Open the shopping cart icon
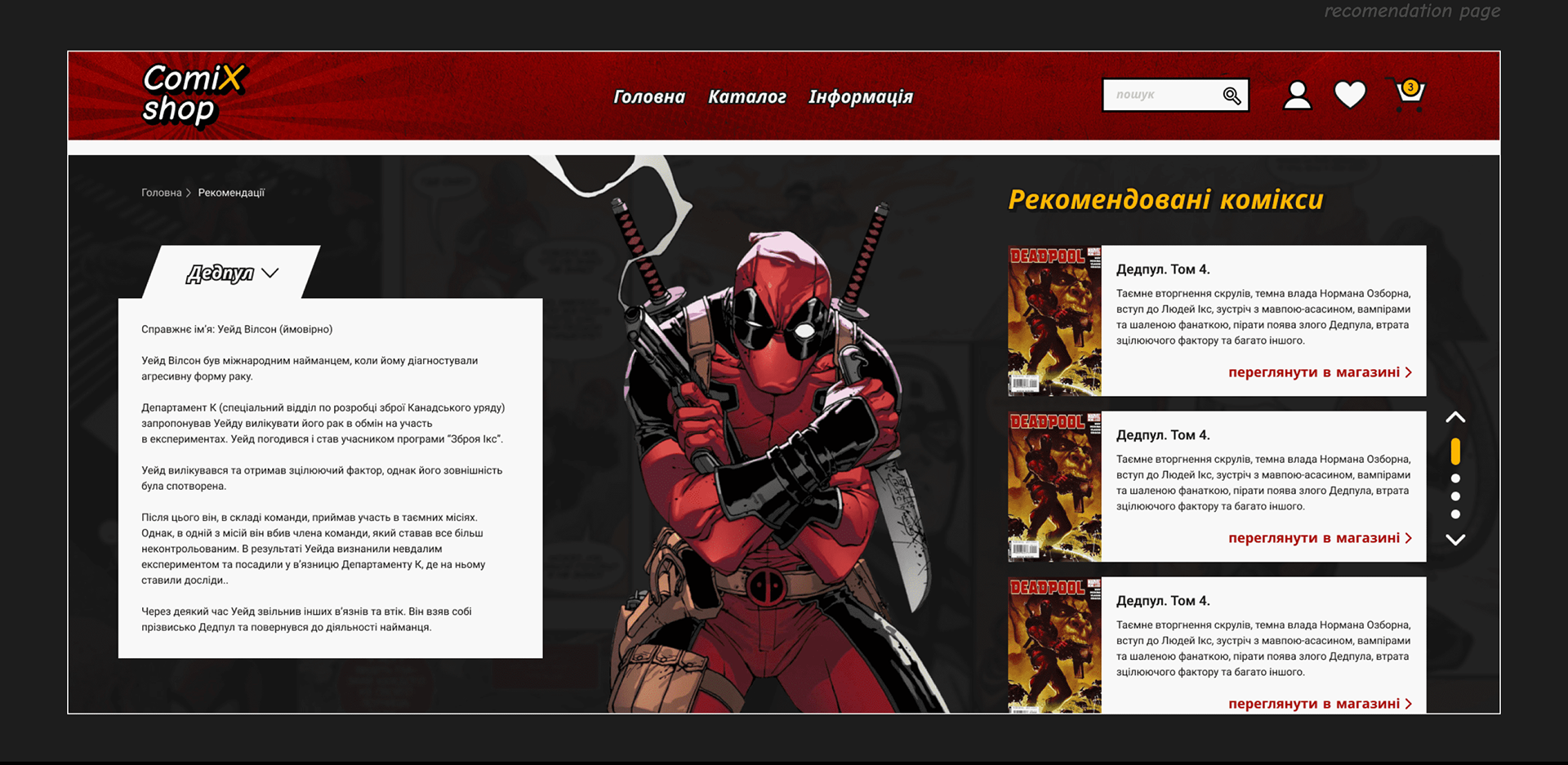This screenshot has width=1568, height=765. [x=1408, y=95]
